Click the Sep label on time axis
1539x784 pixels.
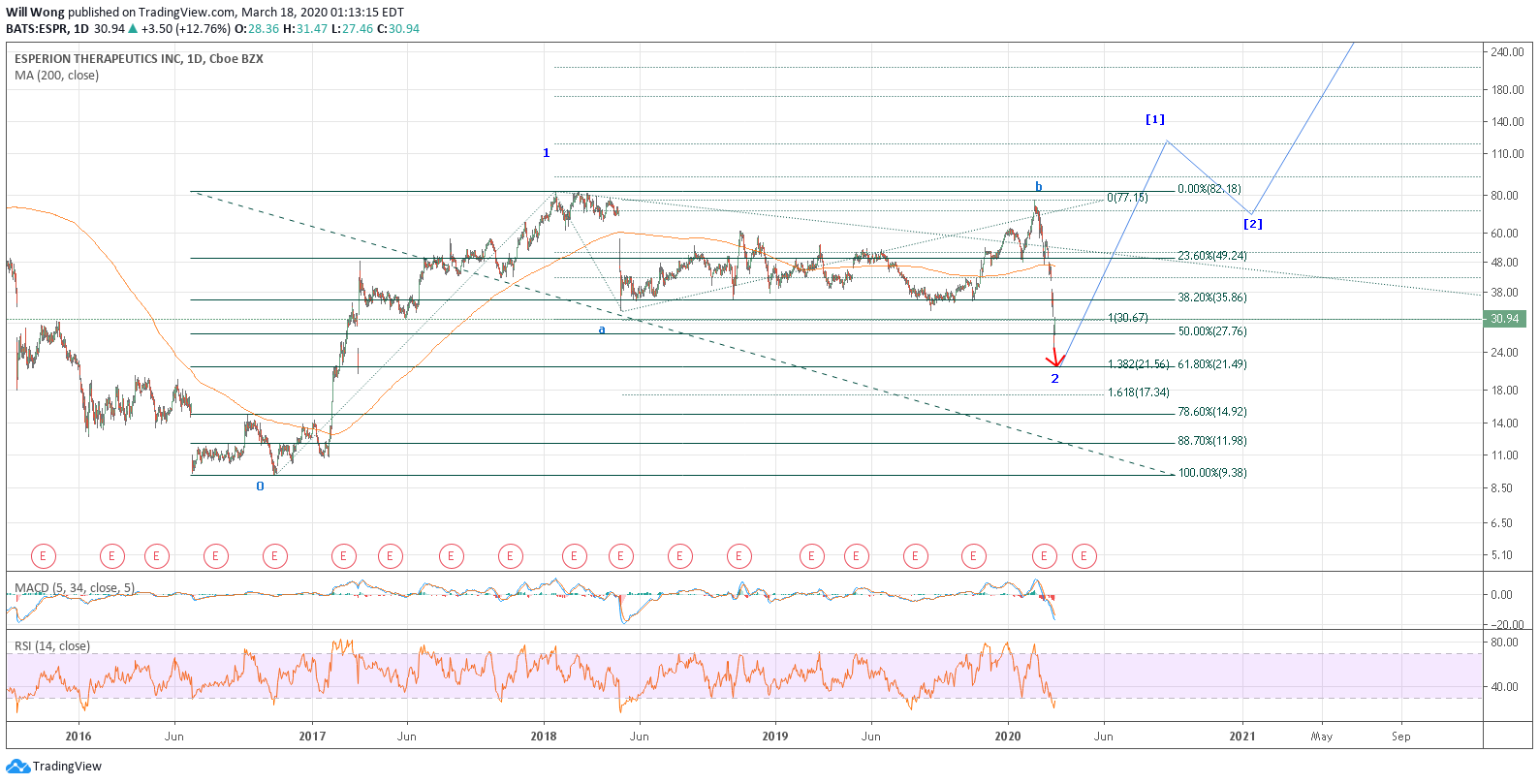pyautogui.click(x=1401, y=737)
